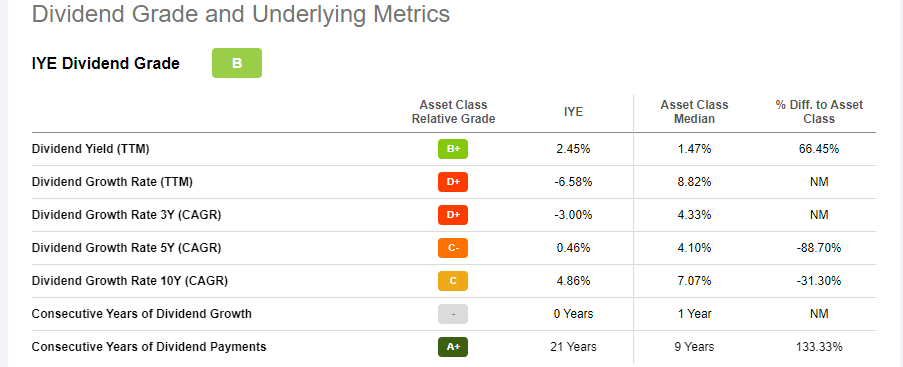Click D+ badge for Dividend Growth Rate (TTM)
The image size is (903, 367).
coord(453,182)
